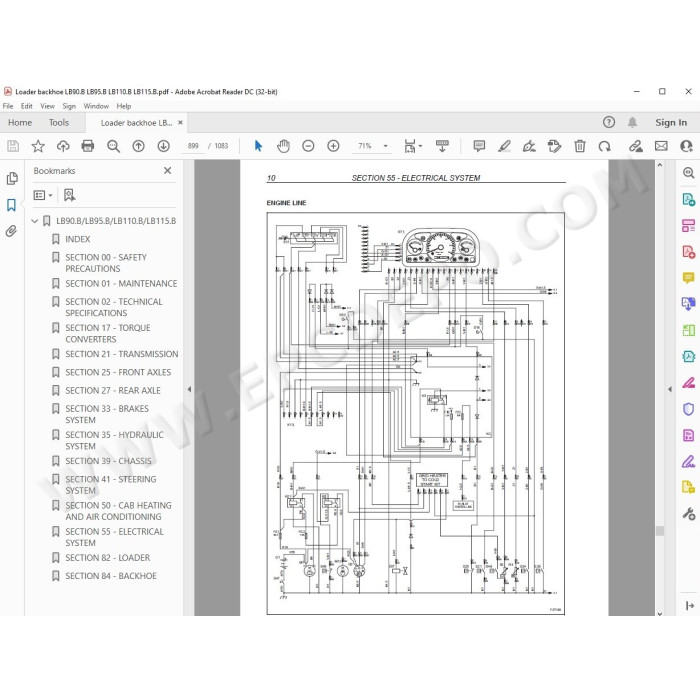
Task: Open the zoom percentage dropdown
Action: 385,146
